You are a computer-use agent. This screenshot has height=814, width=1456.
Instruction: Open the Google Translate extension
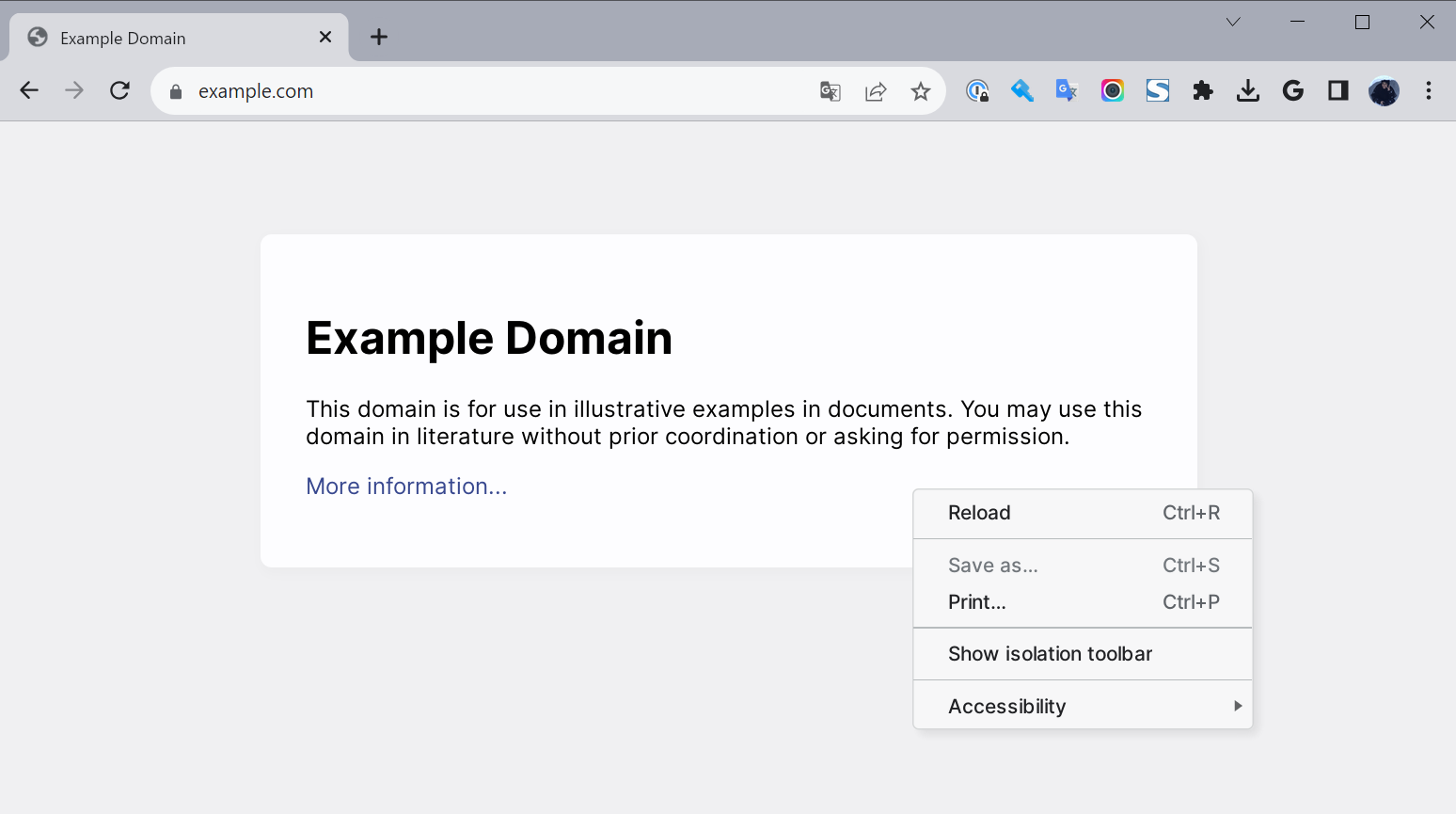1067,90
